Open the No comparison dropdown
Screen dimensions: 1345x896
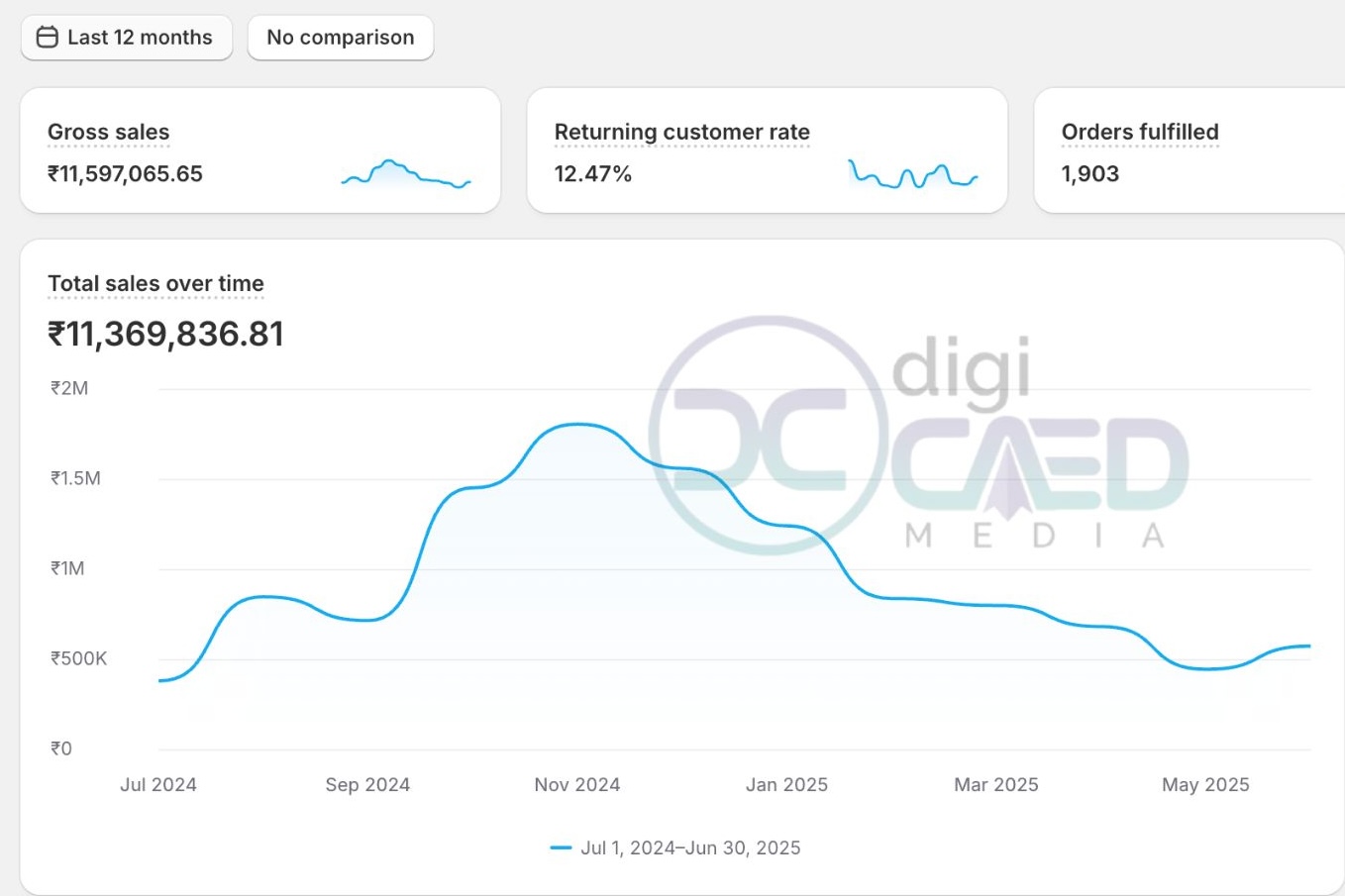[x=340, y=38]
